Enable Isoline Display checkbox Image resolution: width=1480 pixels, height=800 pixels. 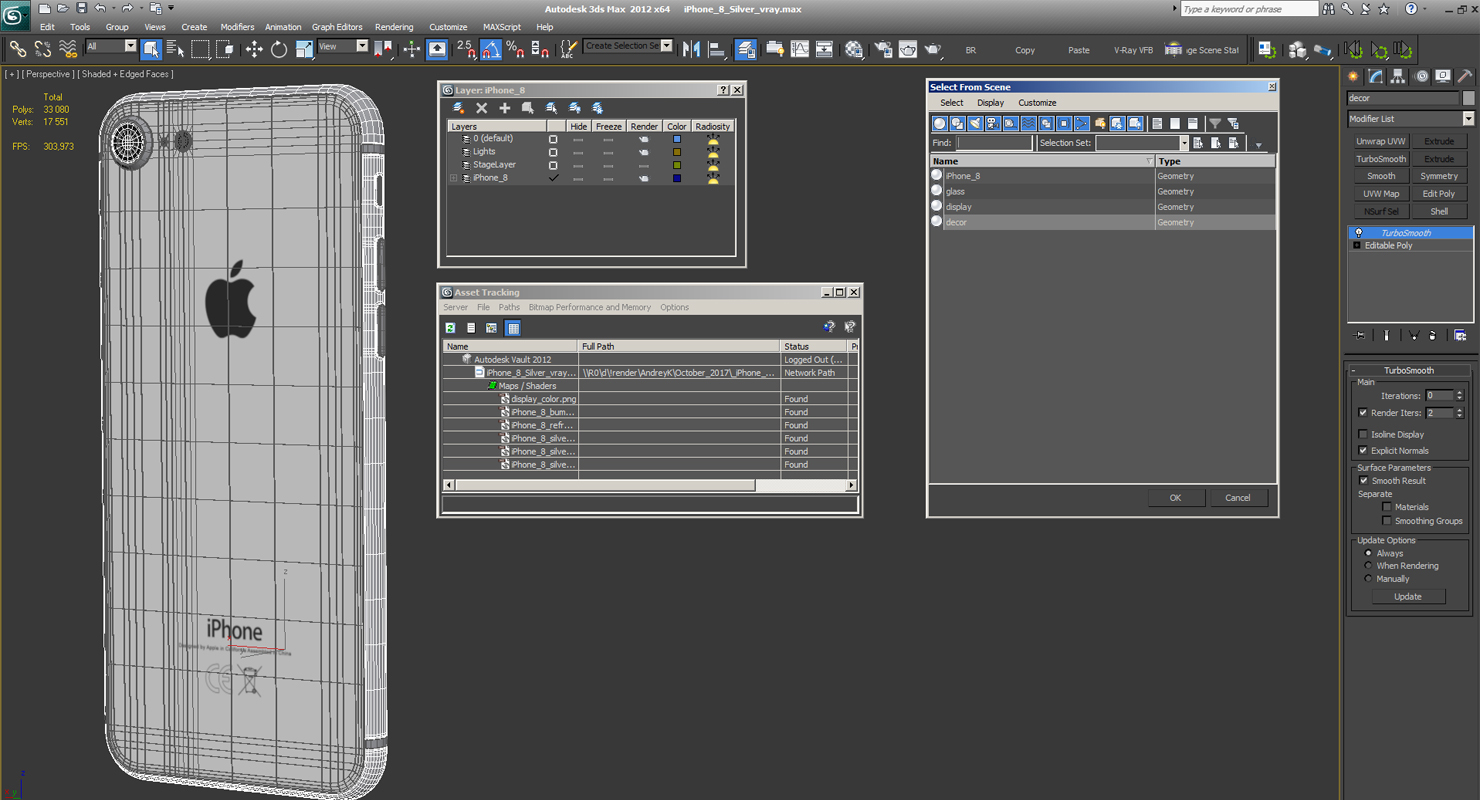[x=1363, y=434]
